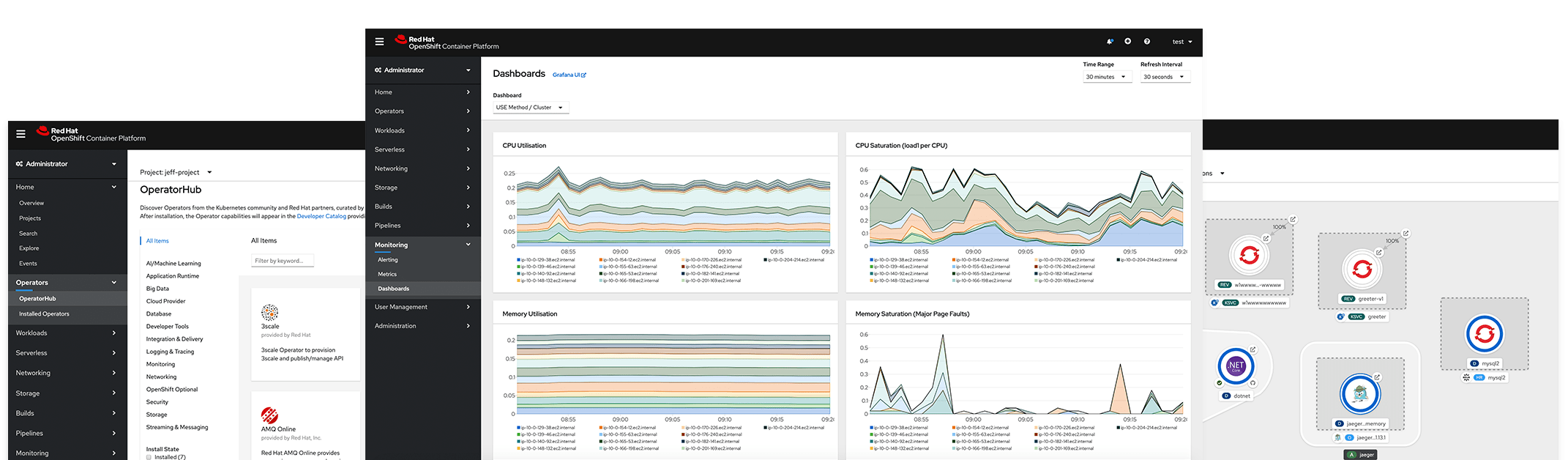Click the Filter by keyword input field

283,261
